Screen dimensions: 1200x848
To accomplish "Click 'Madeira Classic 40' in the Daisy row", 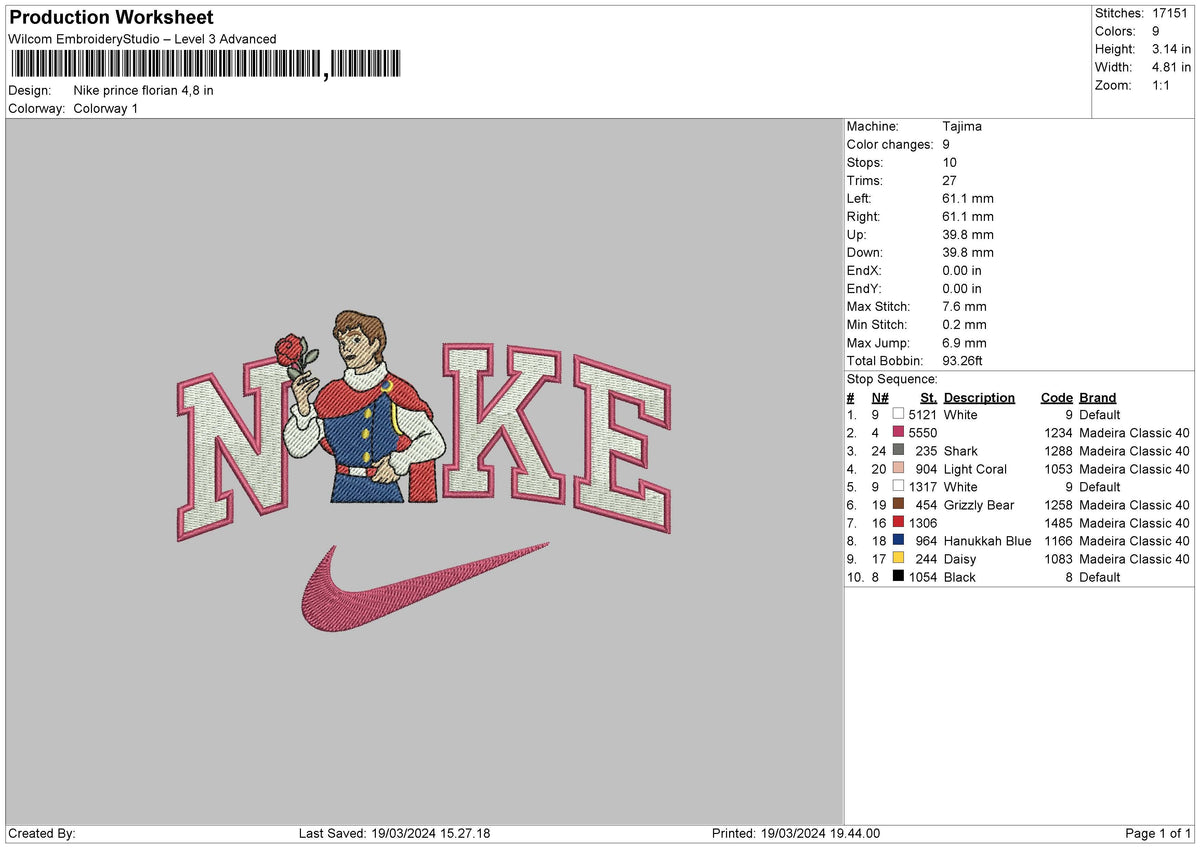I will point(1134,559).
